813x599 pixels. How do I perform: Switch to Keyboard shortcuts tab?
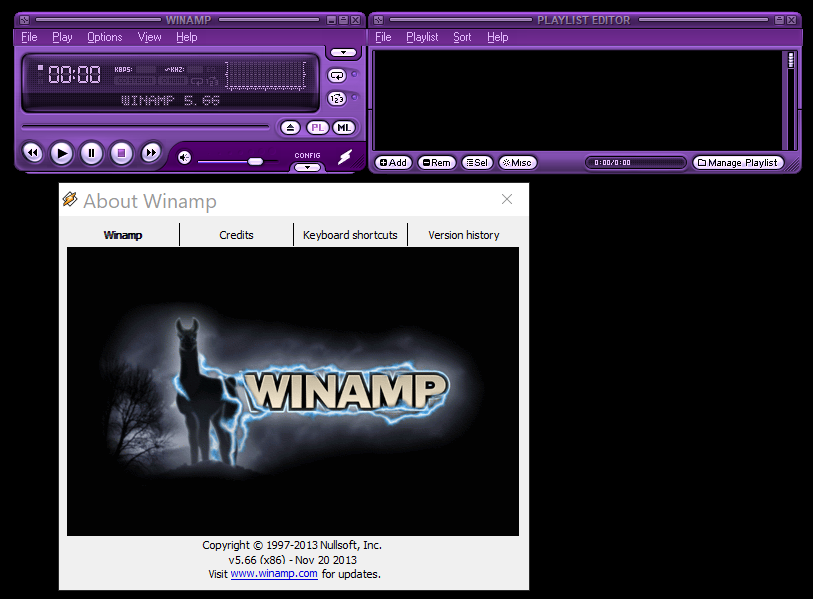(x=351, y=235)
